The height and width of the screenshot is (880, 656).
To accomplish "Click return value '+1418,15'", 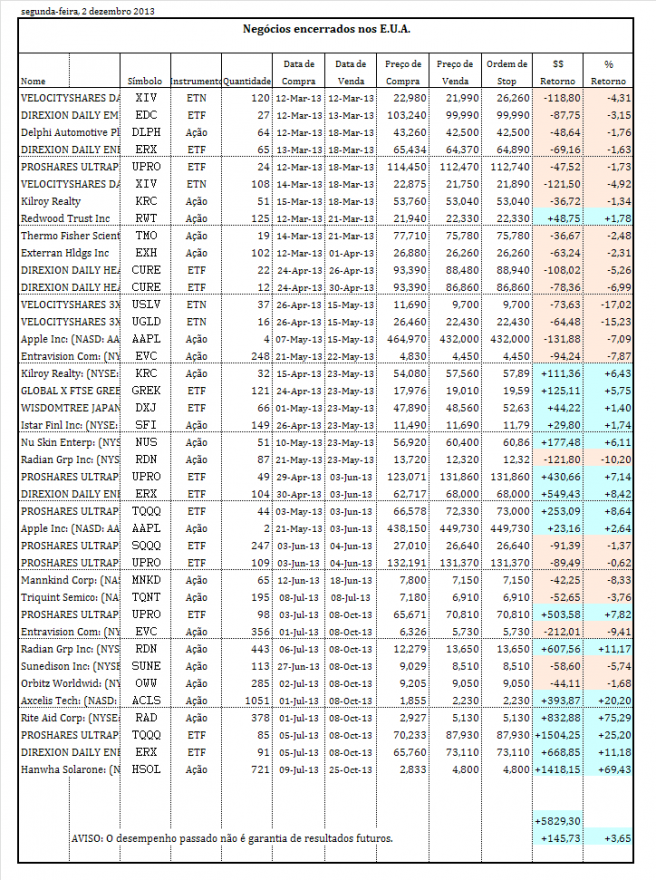I will (558, 769).
